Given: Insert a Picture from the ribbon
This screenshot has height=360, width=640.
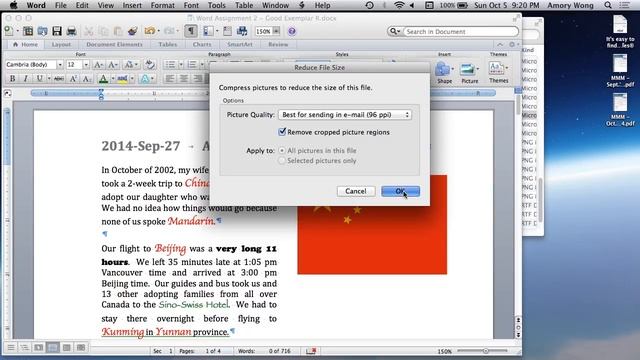Looking at the screenshot, I should [x=469, y=73].
